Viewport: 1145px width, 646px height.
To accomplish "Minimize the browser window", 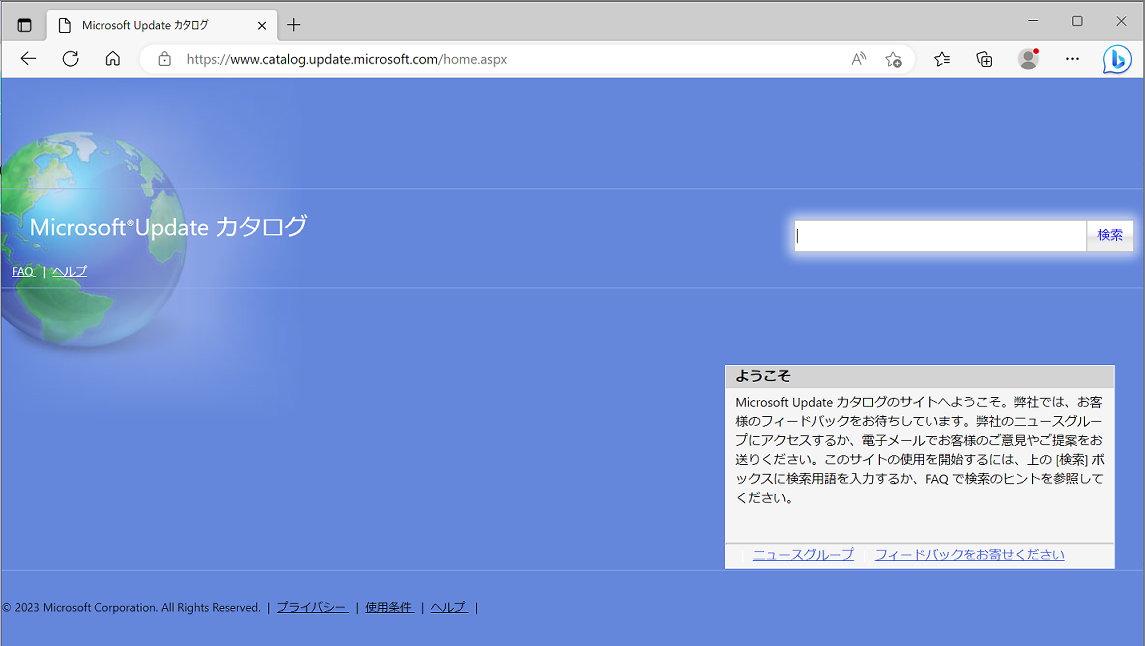I will coord(1033,21).
